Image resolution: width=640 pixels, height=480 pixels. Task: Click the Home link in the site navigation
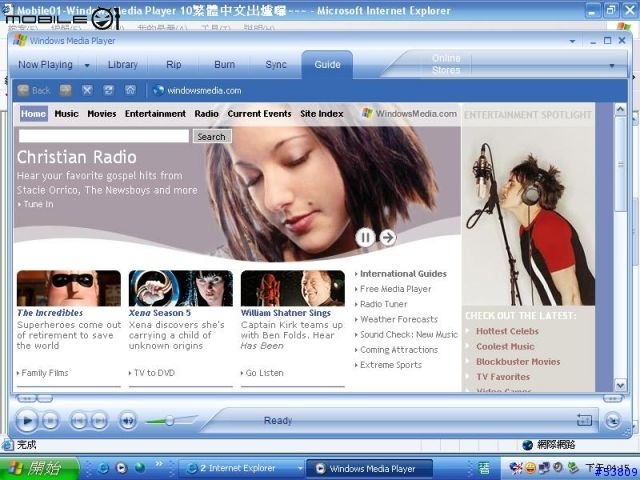click(33, 114)
